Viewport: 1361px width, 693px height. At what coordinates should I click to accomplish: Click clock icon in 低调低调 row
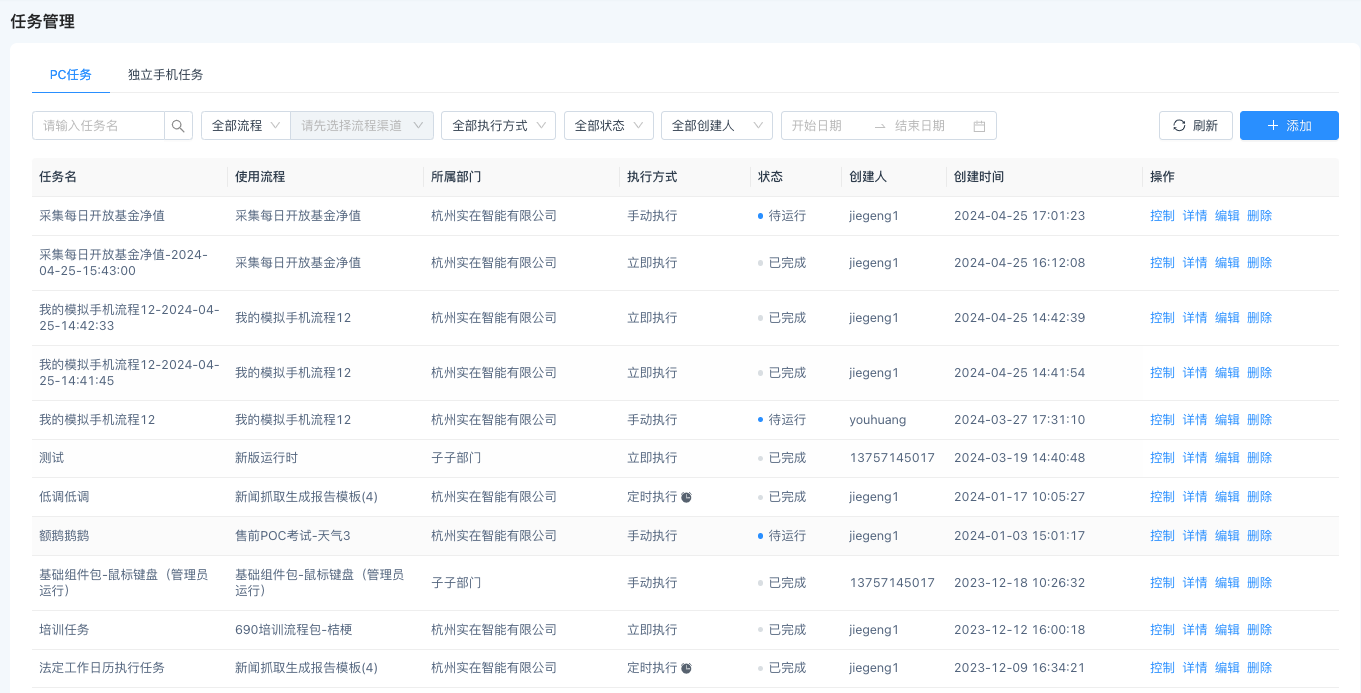click(x=687, y=497)
